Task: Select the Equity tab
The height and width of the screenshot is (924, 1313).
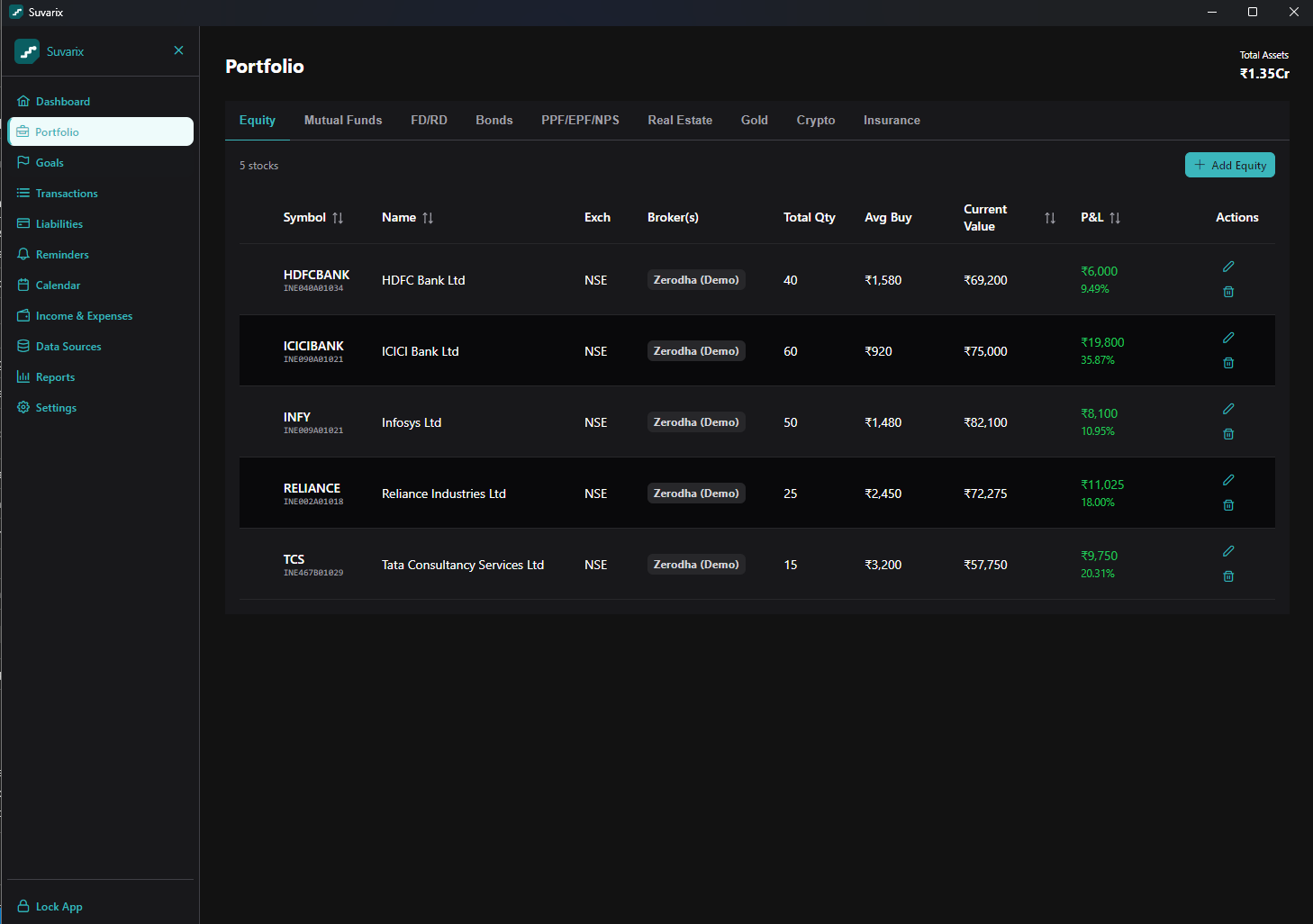Action: click(x=258, y=120)
